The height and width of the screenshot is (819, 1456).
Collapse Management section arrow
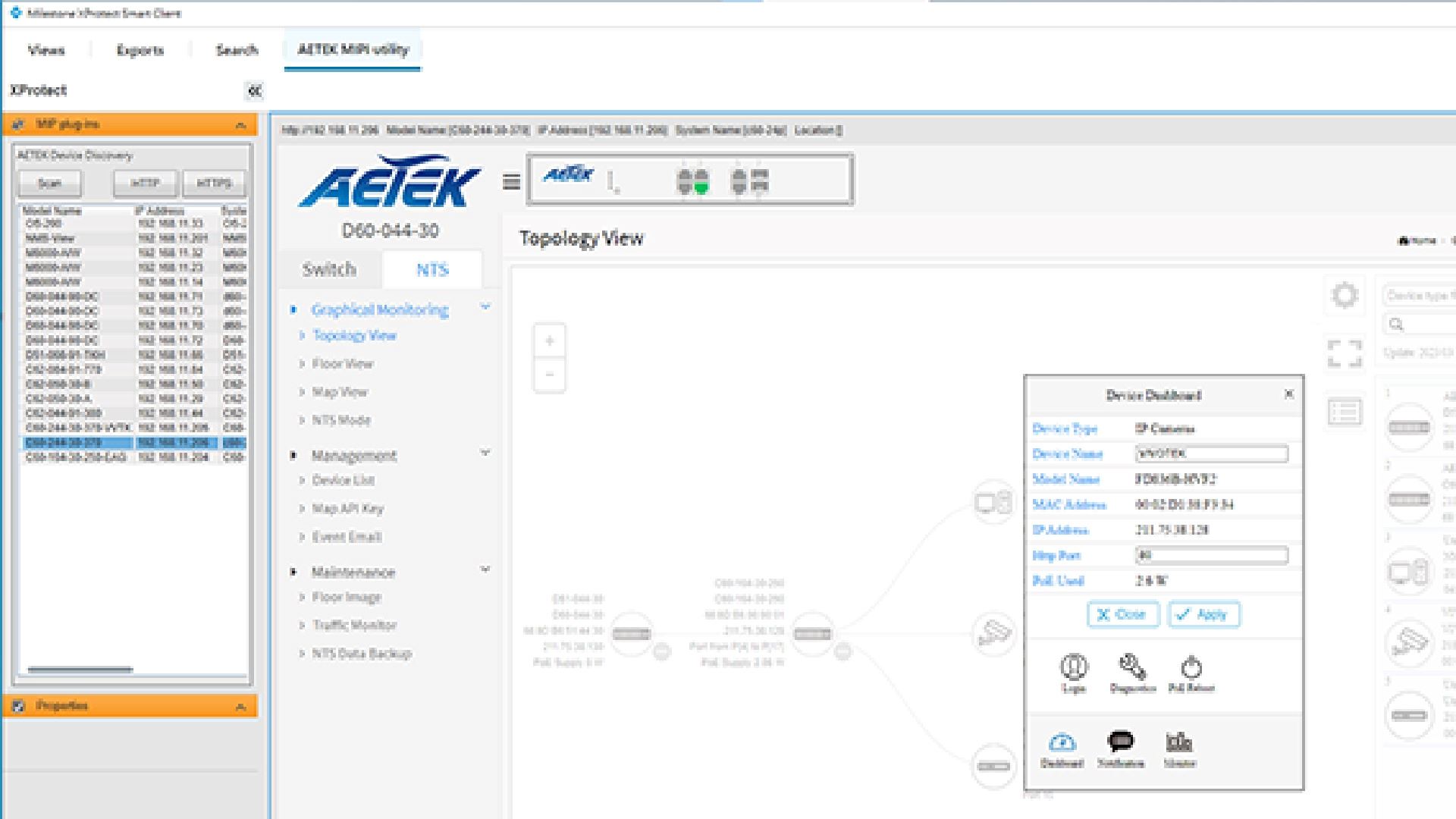[485, 453]
